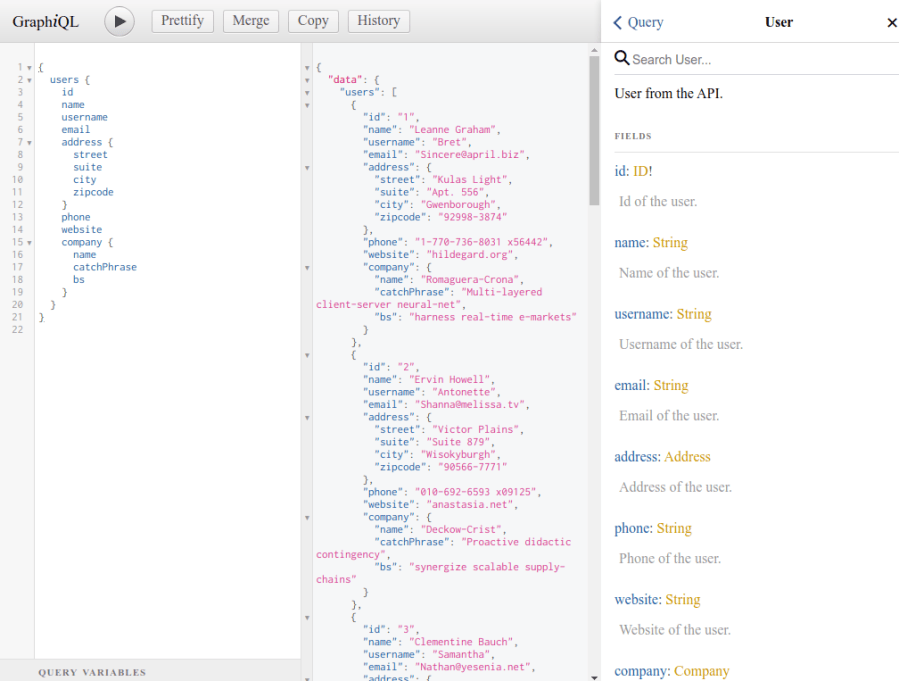Click the "Ervin Howell" name value
Viewport: 899px width, 681px height.
click(x=449, y=379)
